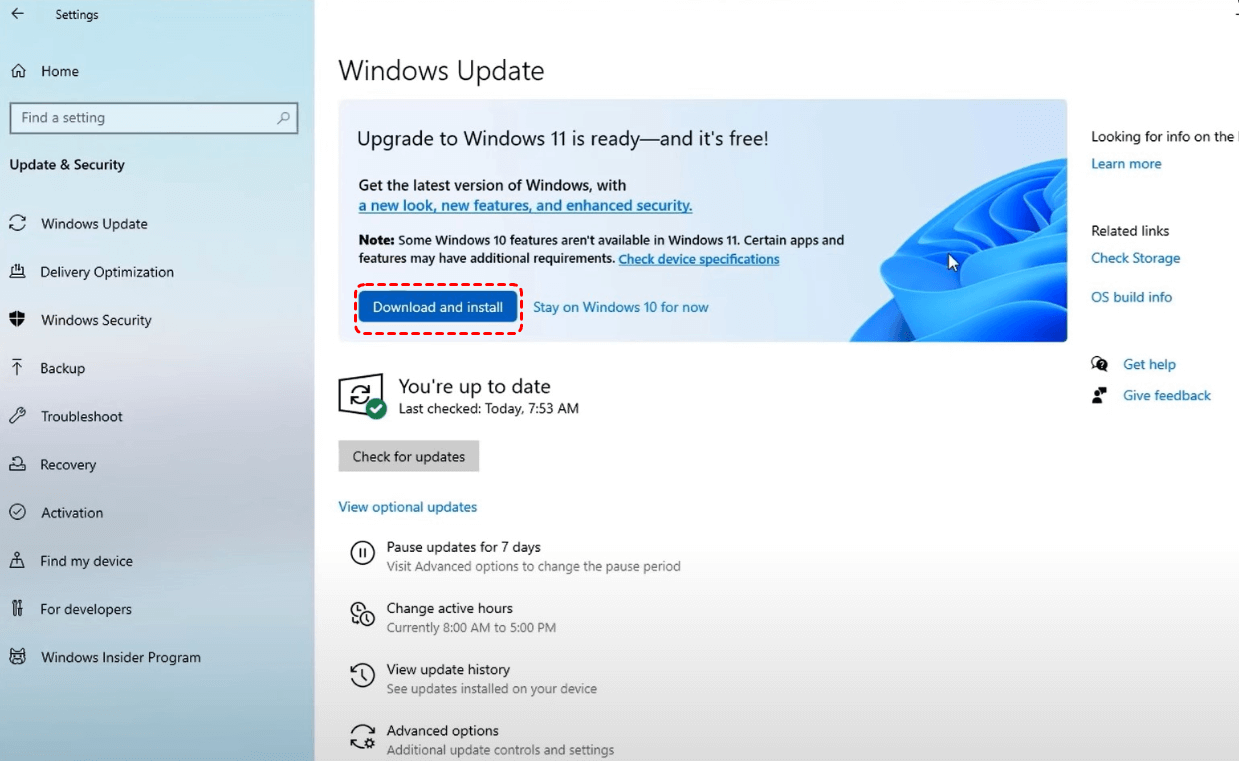Image resolution: width=1239 pixels, height=761 pixels.
Task: Click the Backup arrow icon
Action: click(18, 368)
